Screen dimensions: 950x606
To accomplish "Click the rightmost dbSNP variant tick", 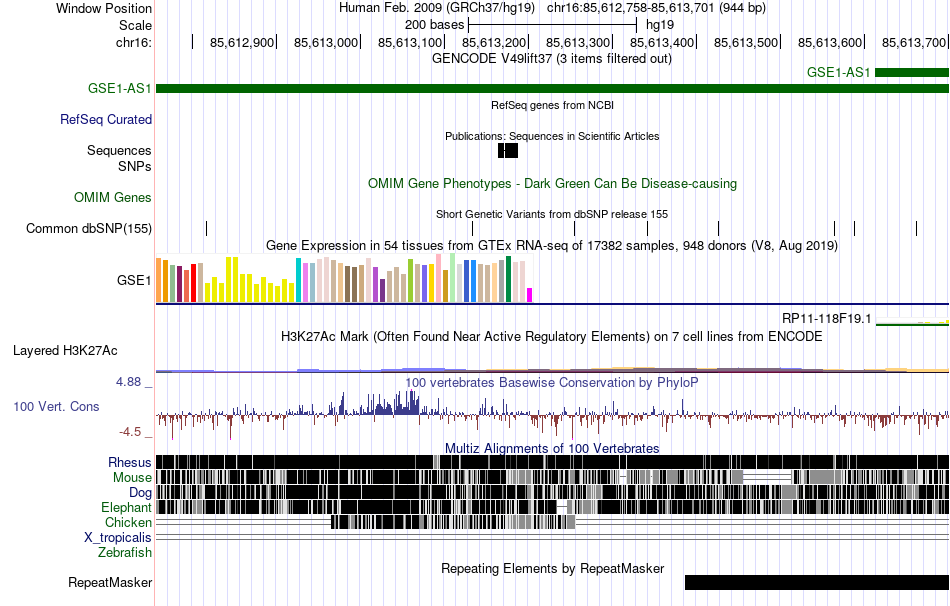I will [x=917, y=228].
